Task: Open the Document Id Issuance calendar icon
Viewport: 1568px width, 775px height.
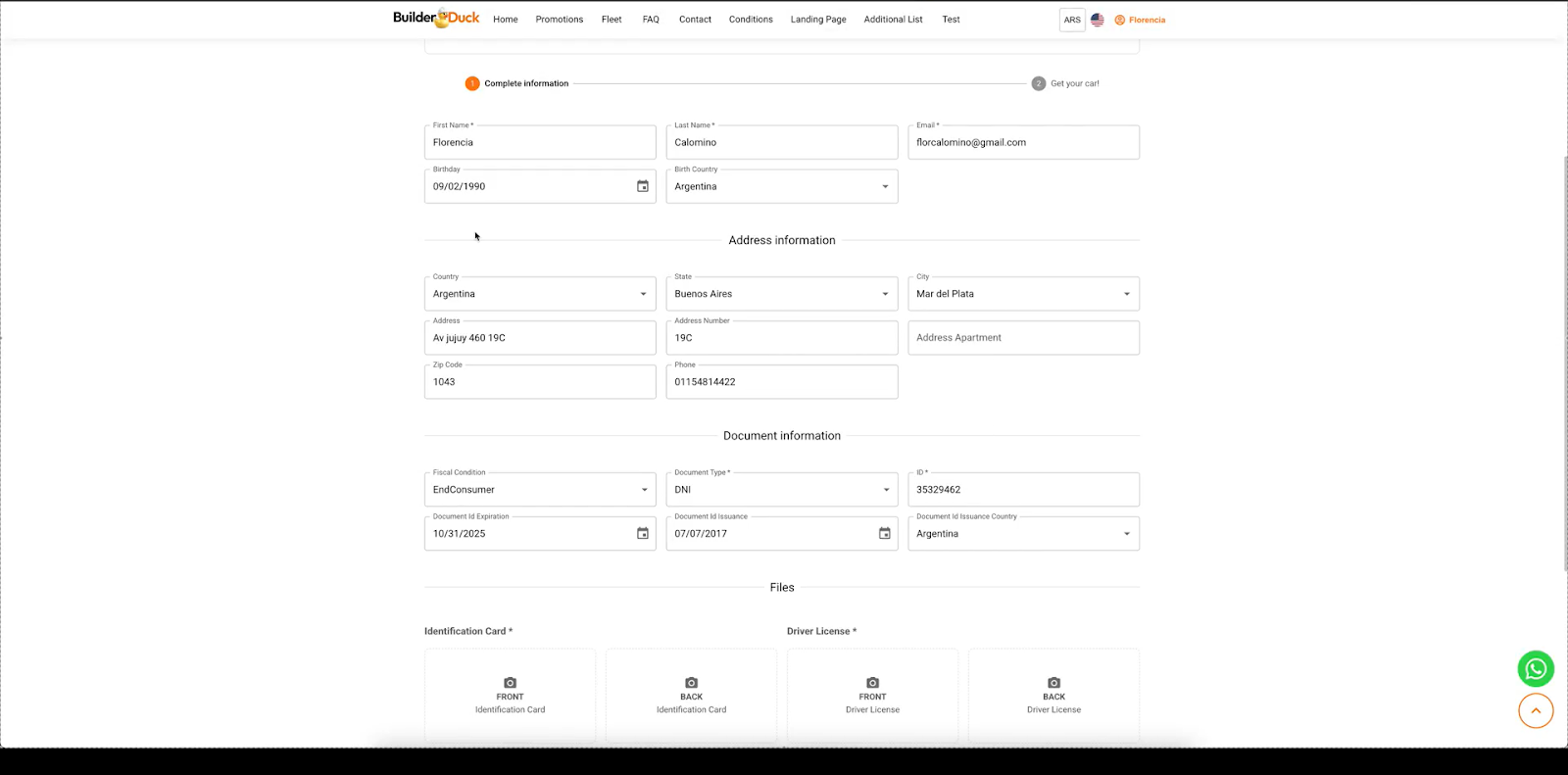Action: coord(885,534)
